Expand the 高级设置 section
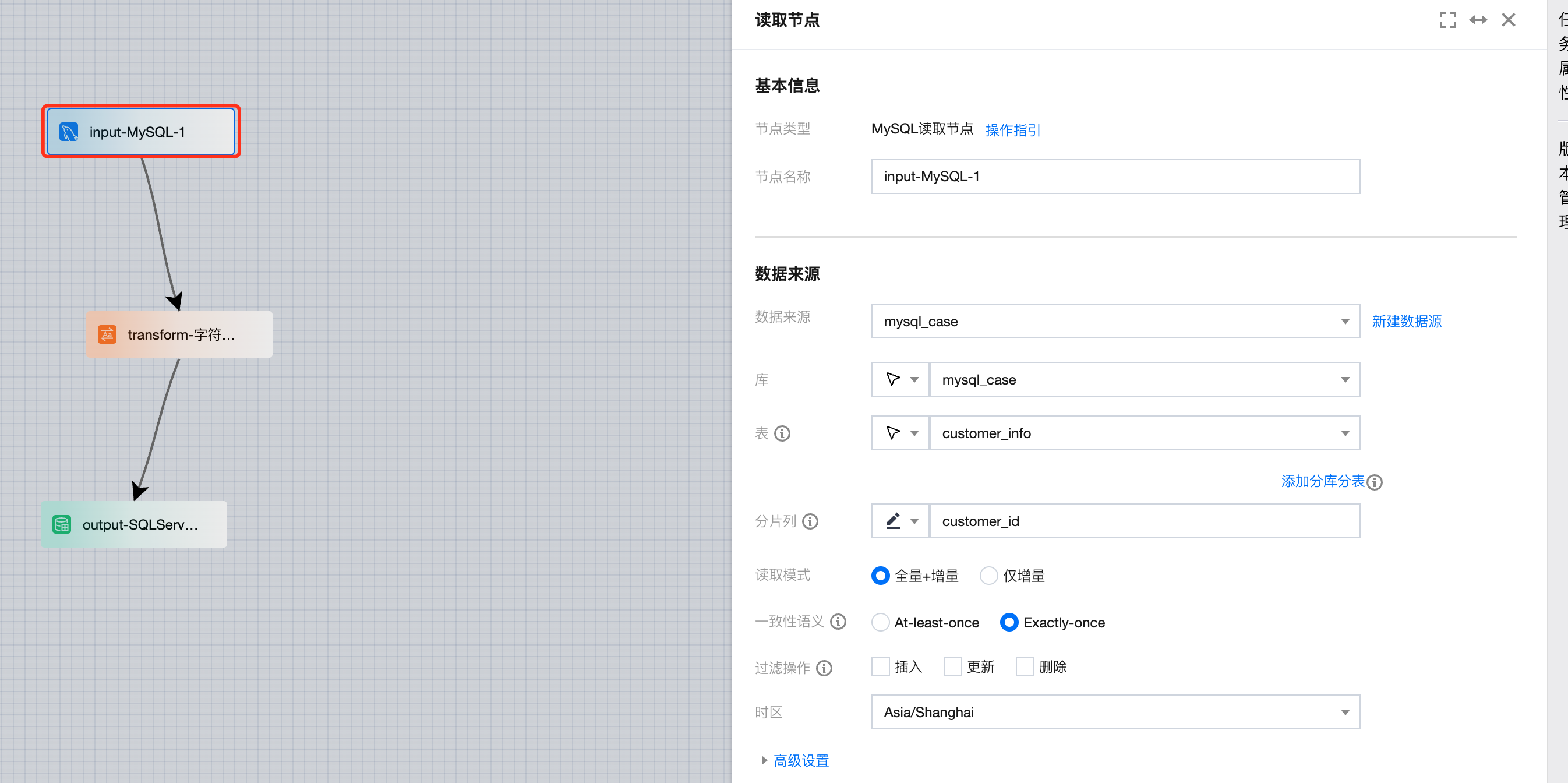The height and width of the screenshot is (783, 1568). click(800, 760)
